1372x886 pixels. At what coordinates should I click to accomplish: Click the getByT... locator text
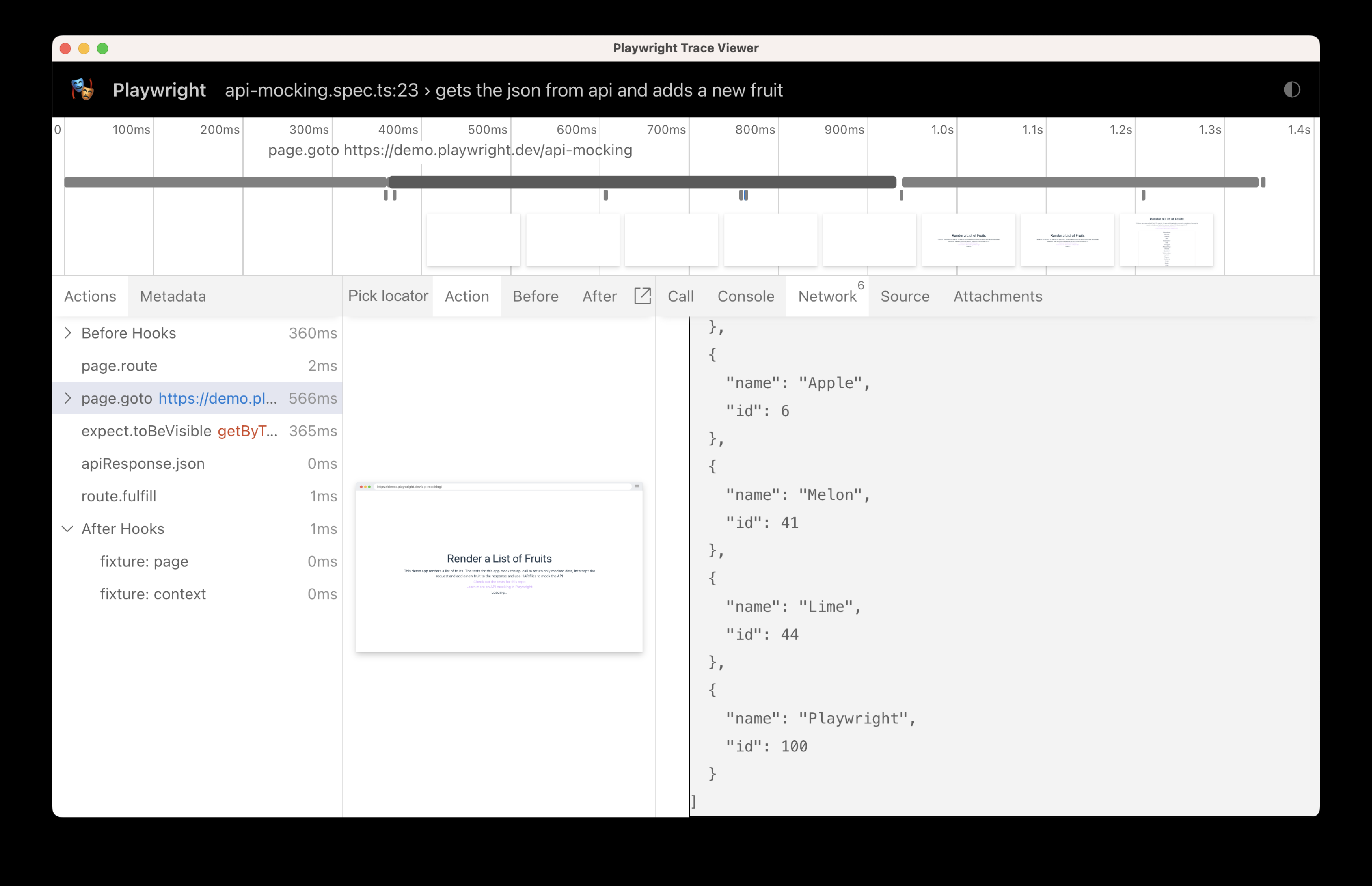tap(248, 431)
